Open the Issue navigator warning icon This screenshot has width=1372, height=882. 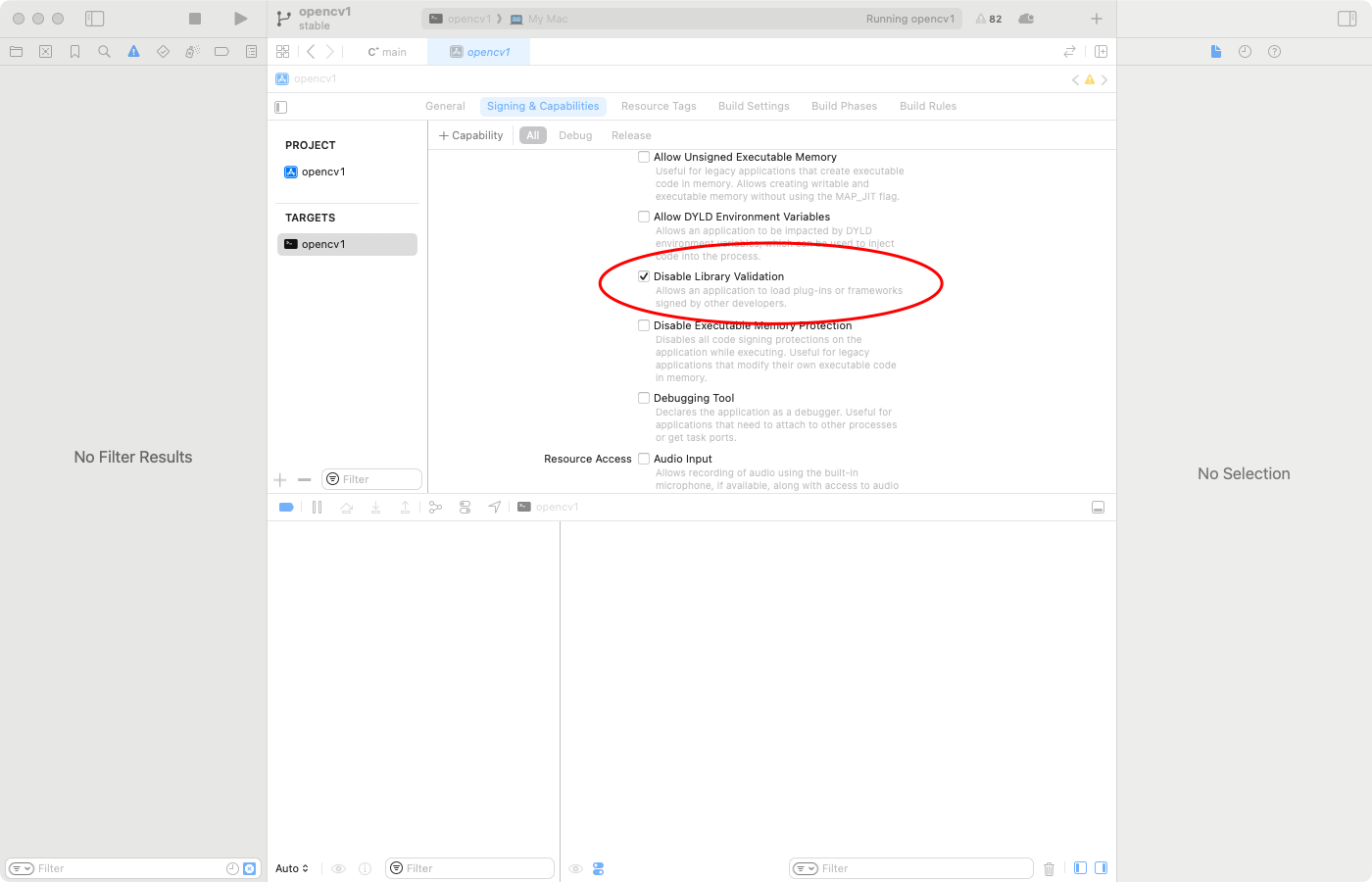(x=133, y=52)
